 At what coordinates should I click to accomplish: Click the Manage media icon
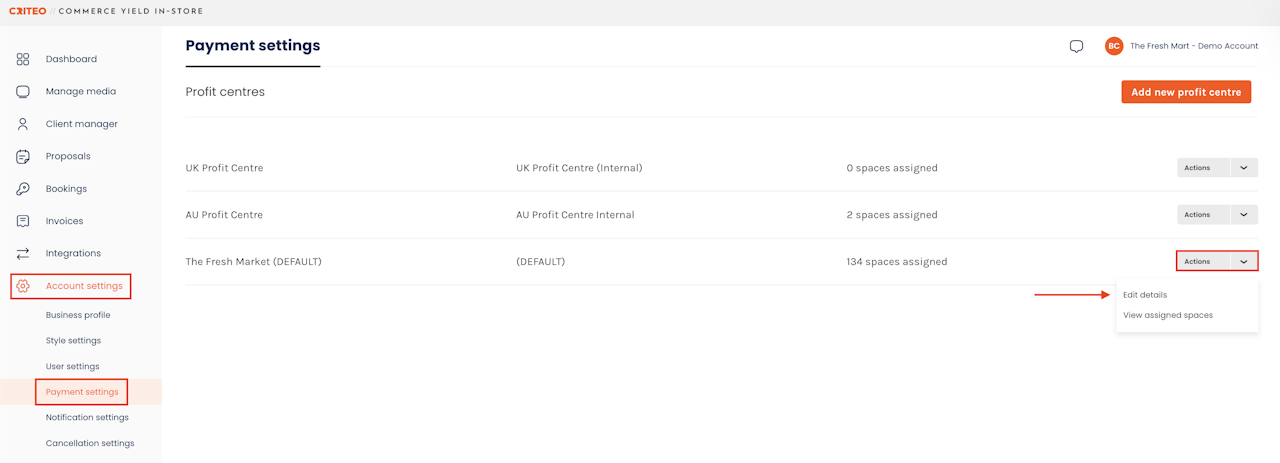[x=23, y=92]
